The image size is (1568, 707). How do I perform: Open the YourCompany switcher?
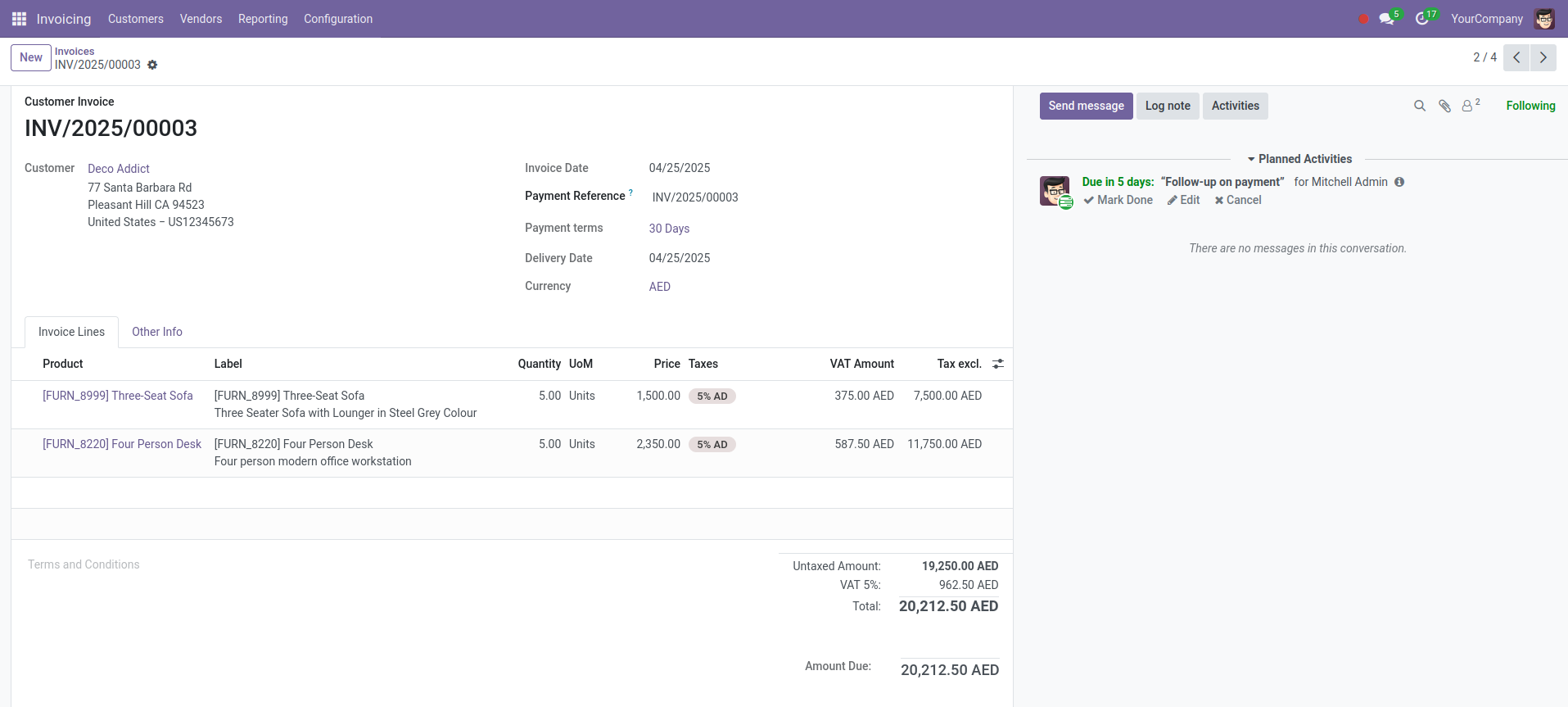[x=1487, y=19]
